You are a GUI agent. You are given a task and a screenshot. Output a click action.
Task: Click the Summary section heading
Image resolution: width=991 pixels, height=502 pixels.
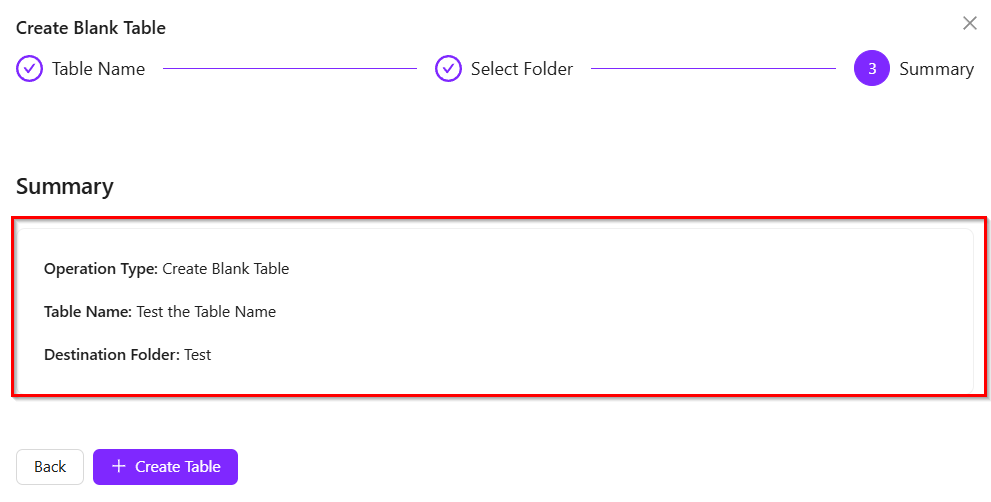coord(65,187)
